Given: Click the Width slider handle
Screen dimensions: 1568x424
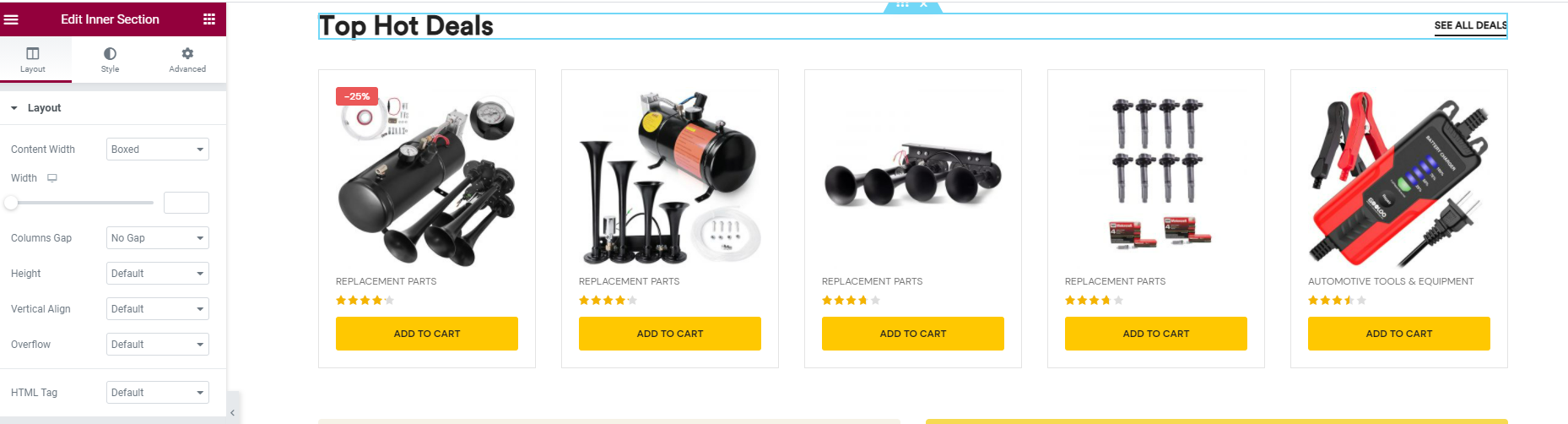Looking at the screenshot, I should coord(11,203).
